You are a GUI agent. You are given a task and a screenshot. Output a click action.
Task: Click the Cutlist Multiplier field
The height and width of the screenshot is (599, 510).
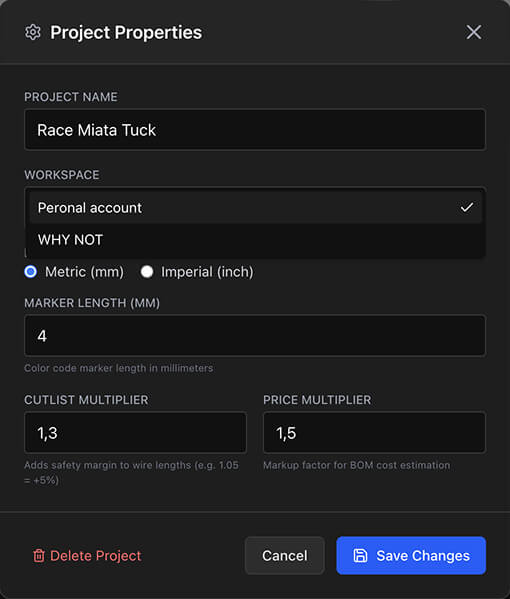135,433
